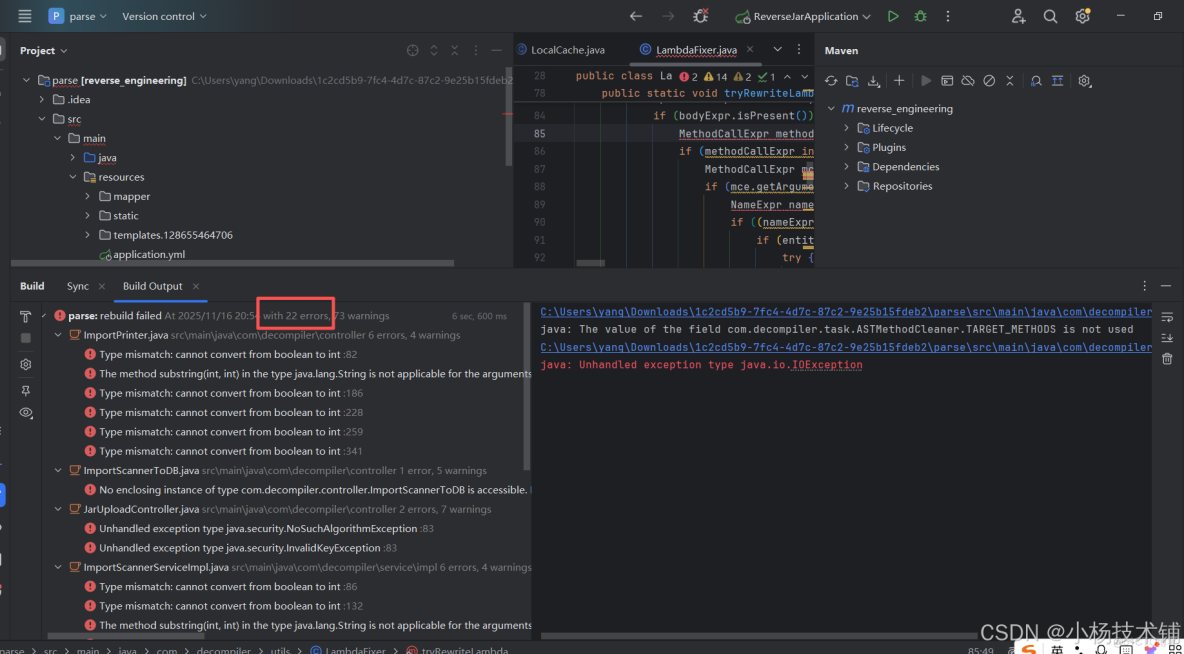Debug the ReverseJarApplication configuration
This screenshot has width=1184, height=654.
click(x=919, y=16)
